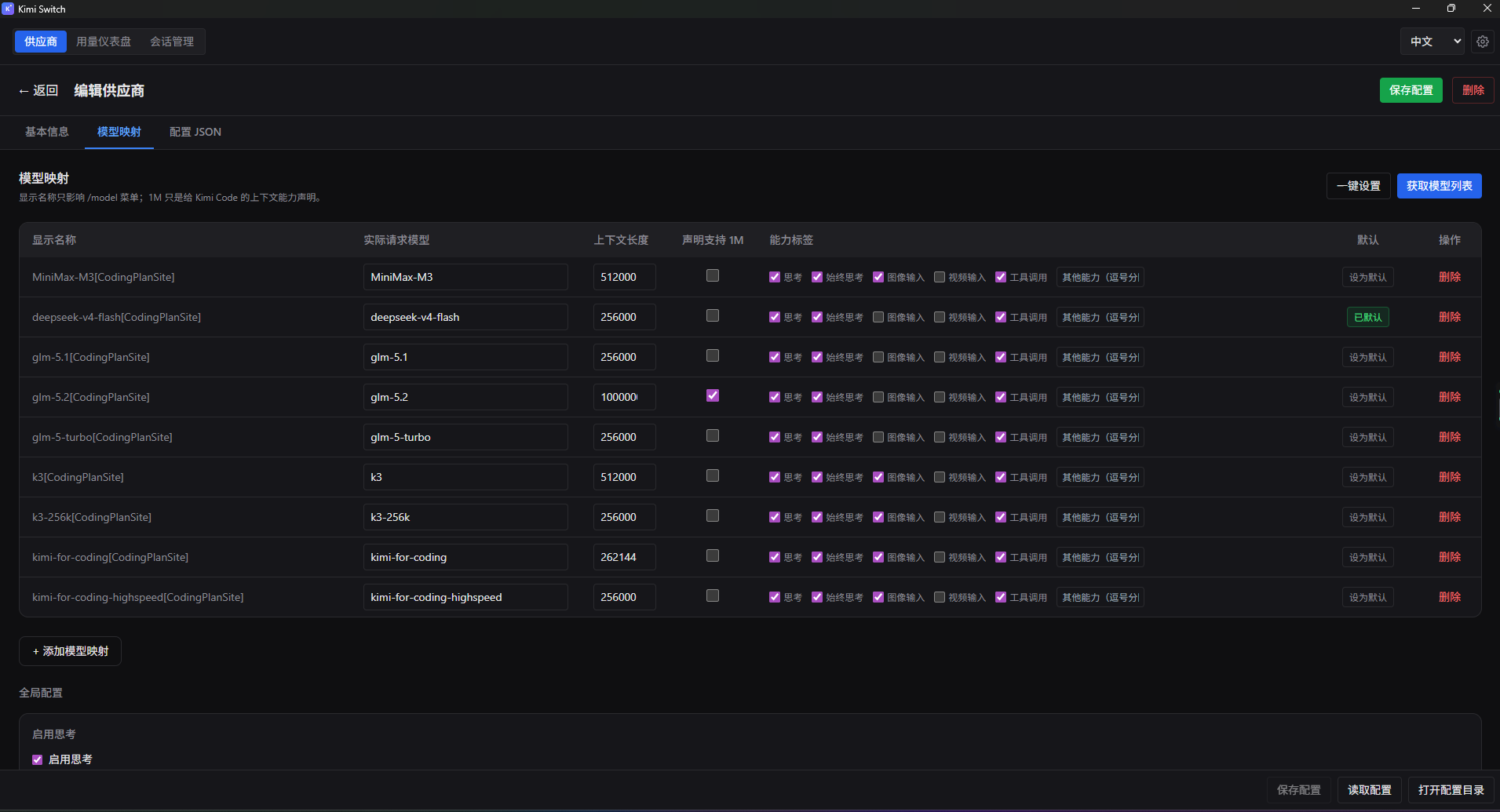
Task: Toggle 视频输入 for k3 row
Action: [940, 477]
